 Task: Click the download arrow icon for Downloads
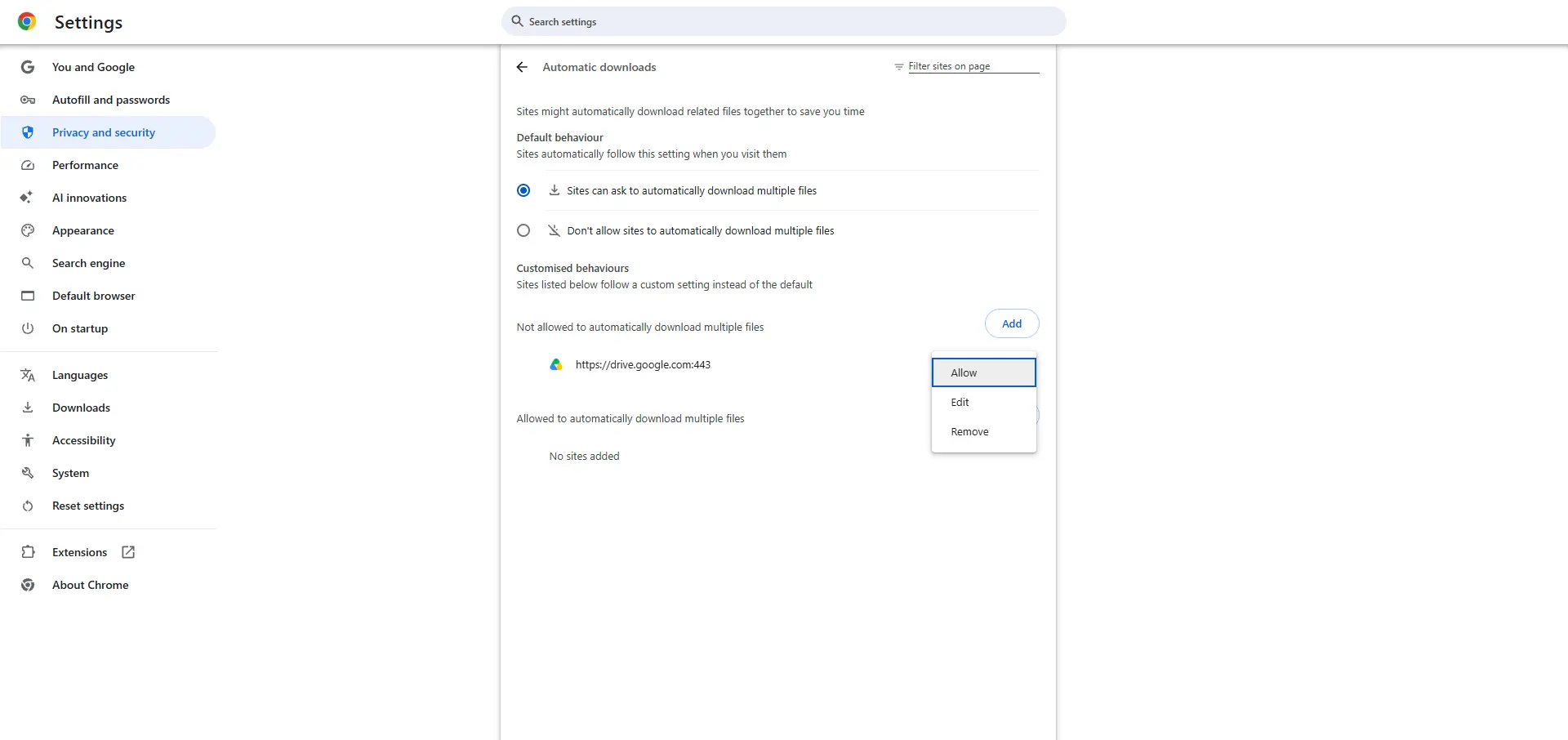(x=28, y=408)
